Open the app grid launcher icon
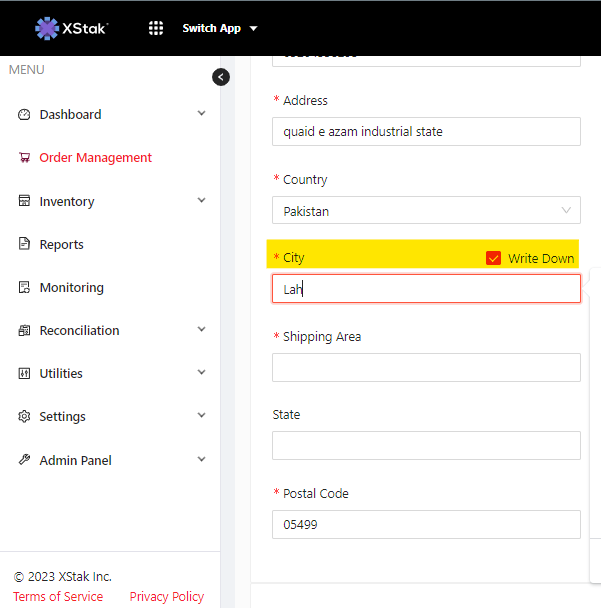This screenshot has height=608, width=601. 156,28
